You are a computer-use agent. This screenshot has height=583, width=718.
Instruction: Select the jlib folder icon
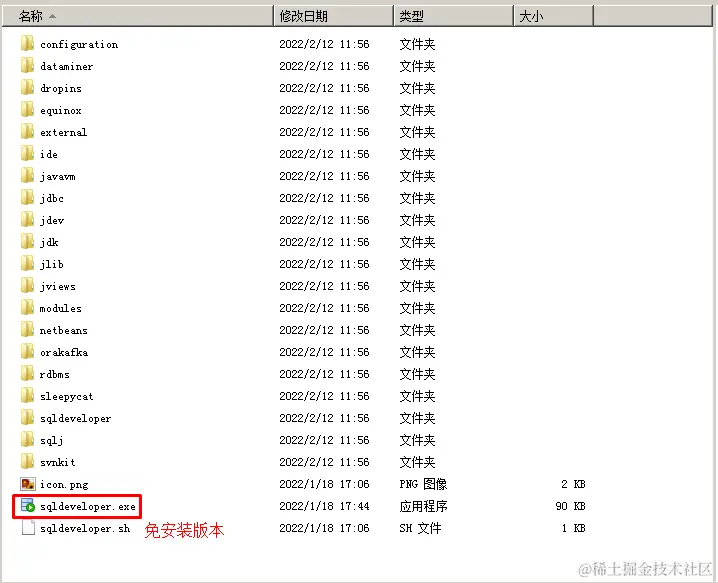coord(27,263)
